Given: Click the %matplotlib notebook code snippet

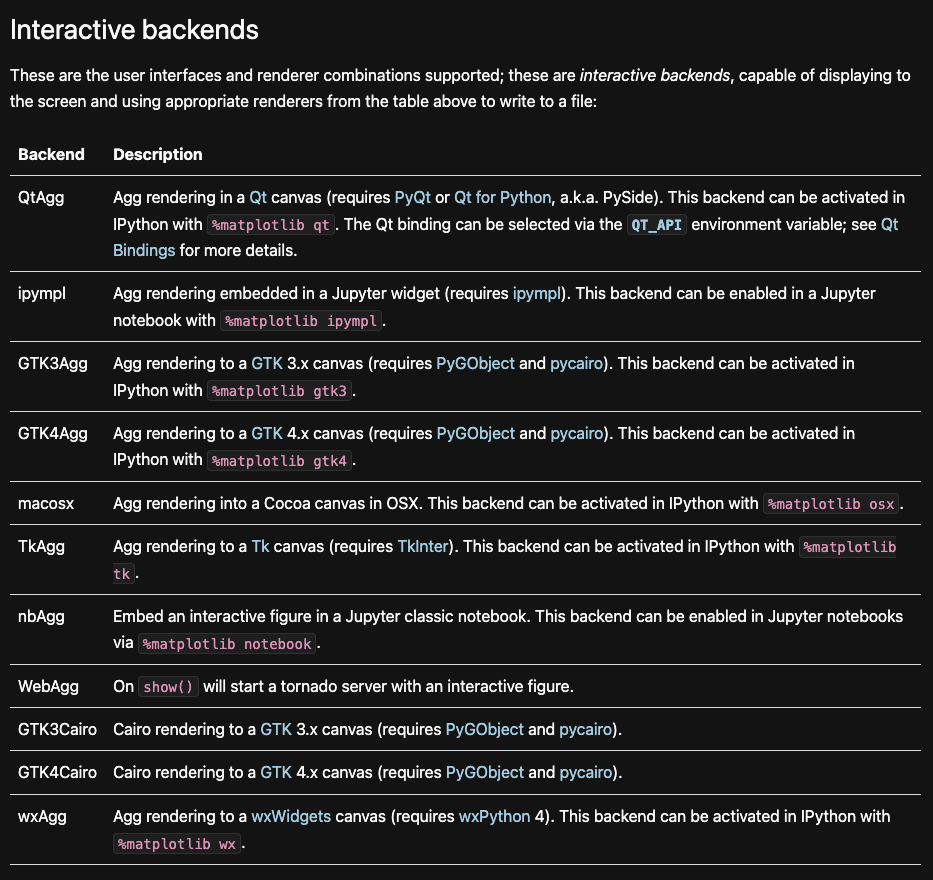Looking at the screenshot, I should coord(227,644).
